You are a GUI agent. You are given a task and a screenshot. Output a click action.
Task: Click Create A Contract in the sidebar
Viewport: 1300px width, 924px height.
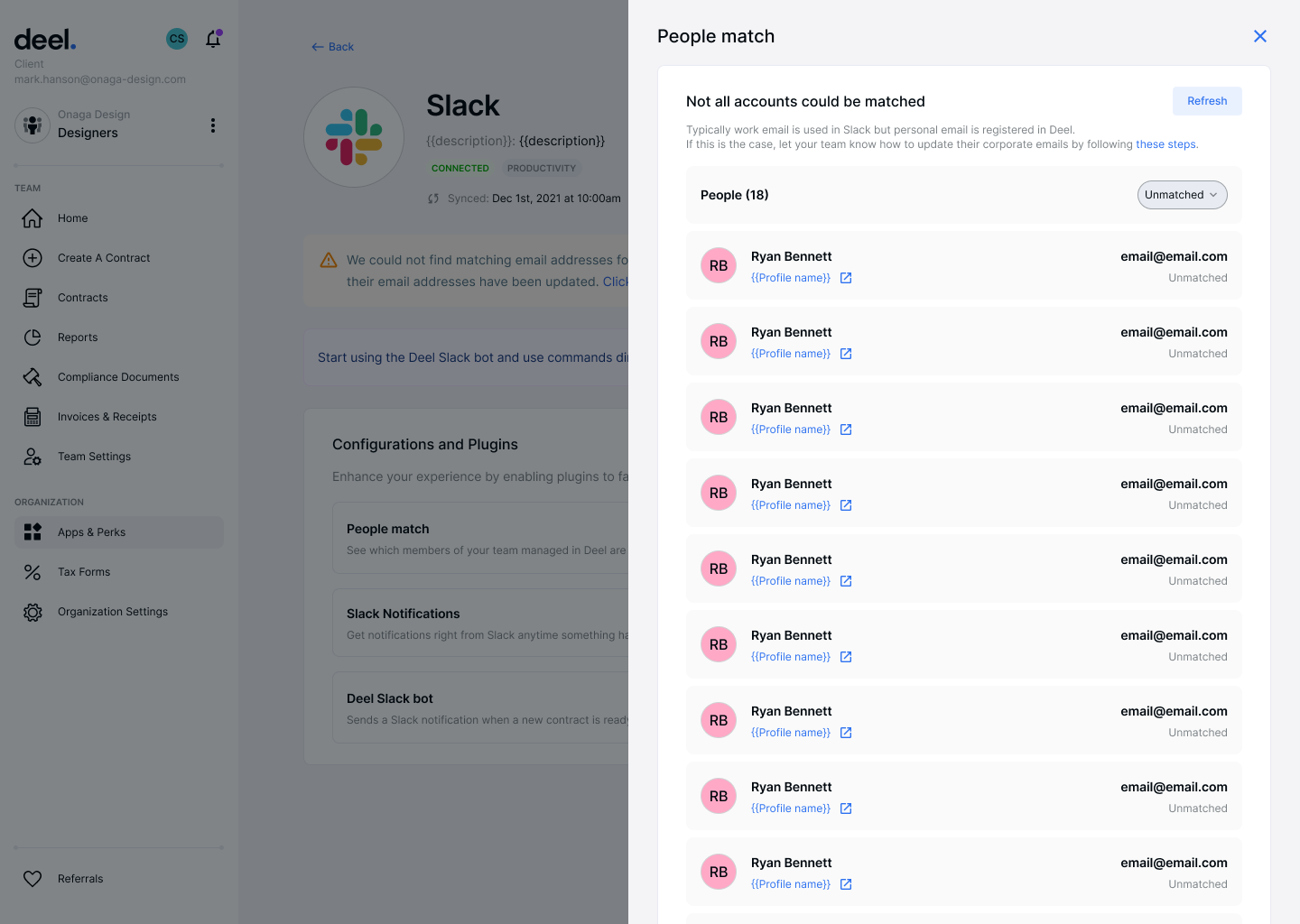(x=104, y=257)
